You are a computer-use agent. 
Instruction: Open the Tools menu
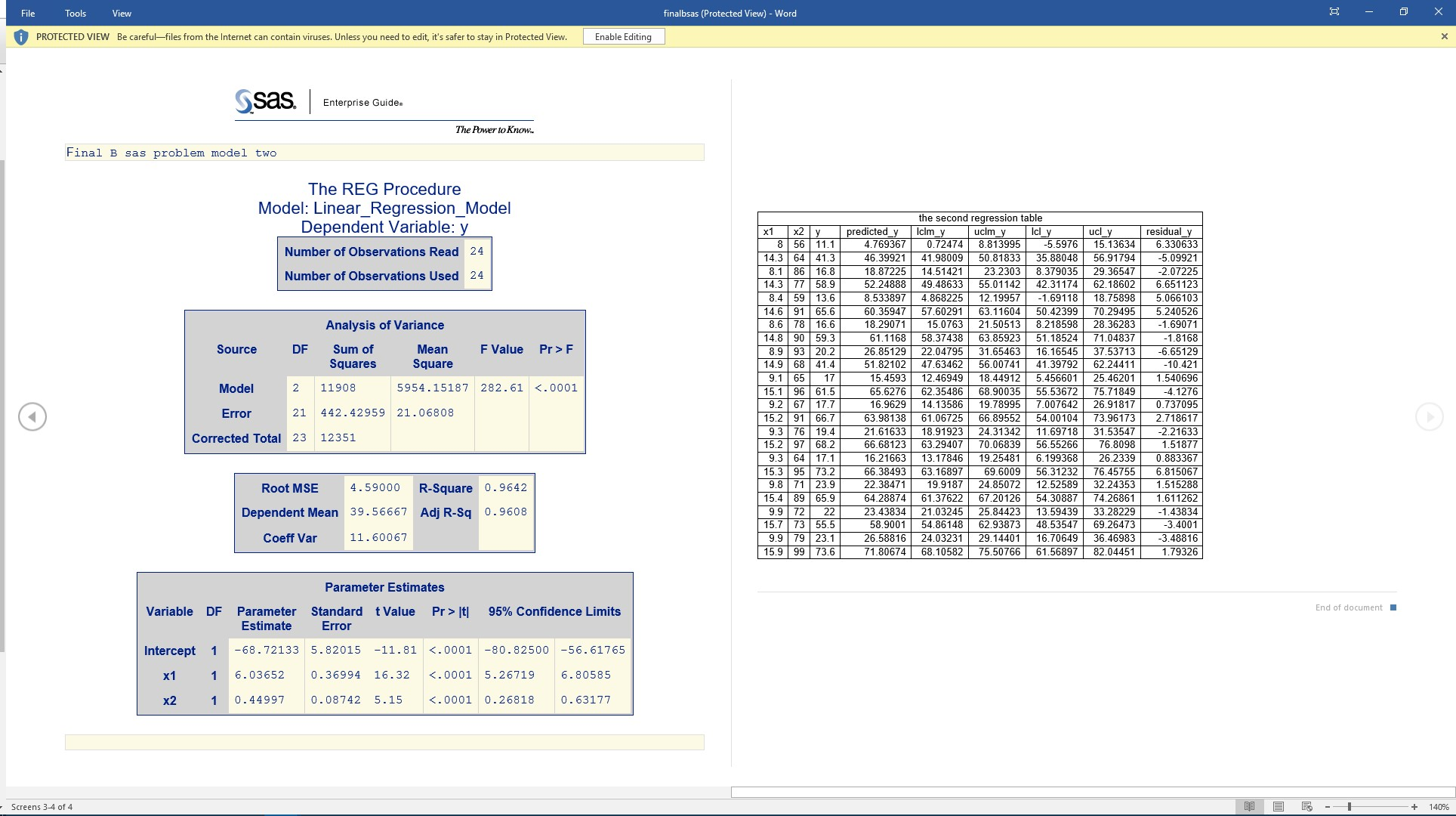click(75, 13)
